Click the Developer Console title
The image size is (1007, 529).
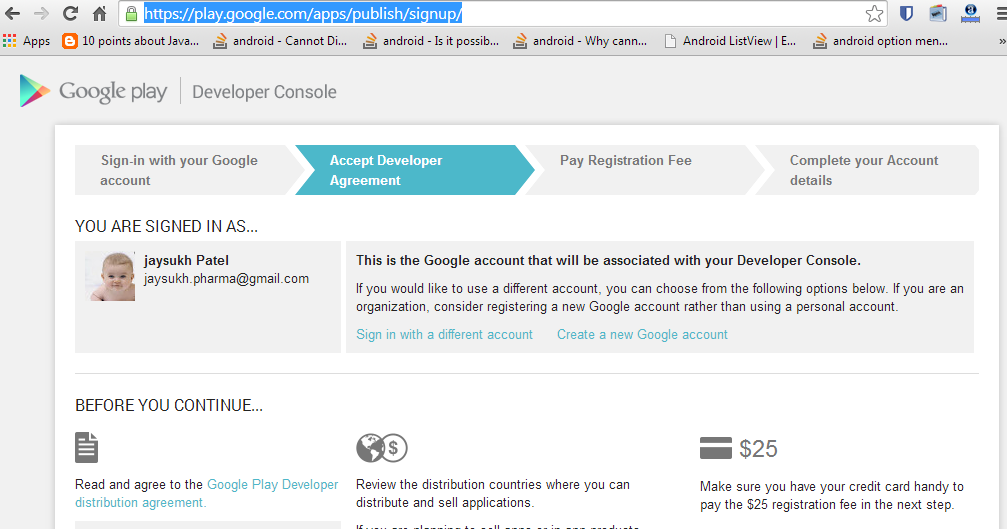[264, 92]
